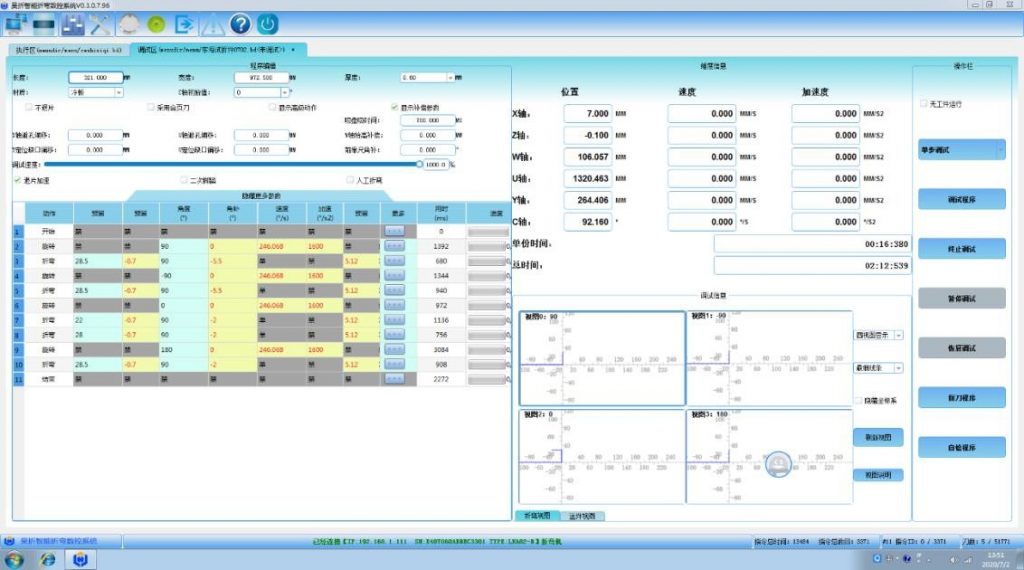
Task: Click the teal power button icon
Action: click(267, 25)
